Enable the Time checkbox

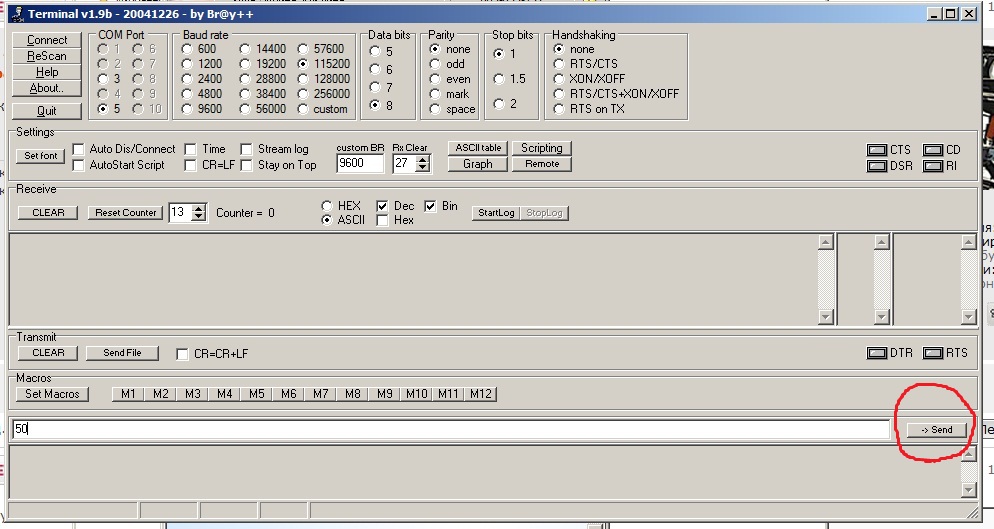click(191, 149)
